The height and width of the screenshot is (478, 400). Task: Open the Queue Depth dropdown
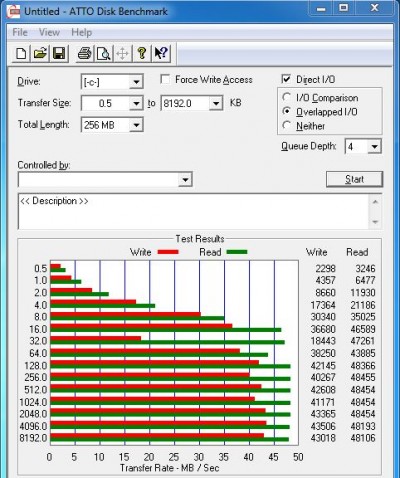[x=374, y=146]
